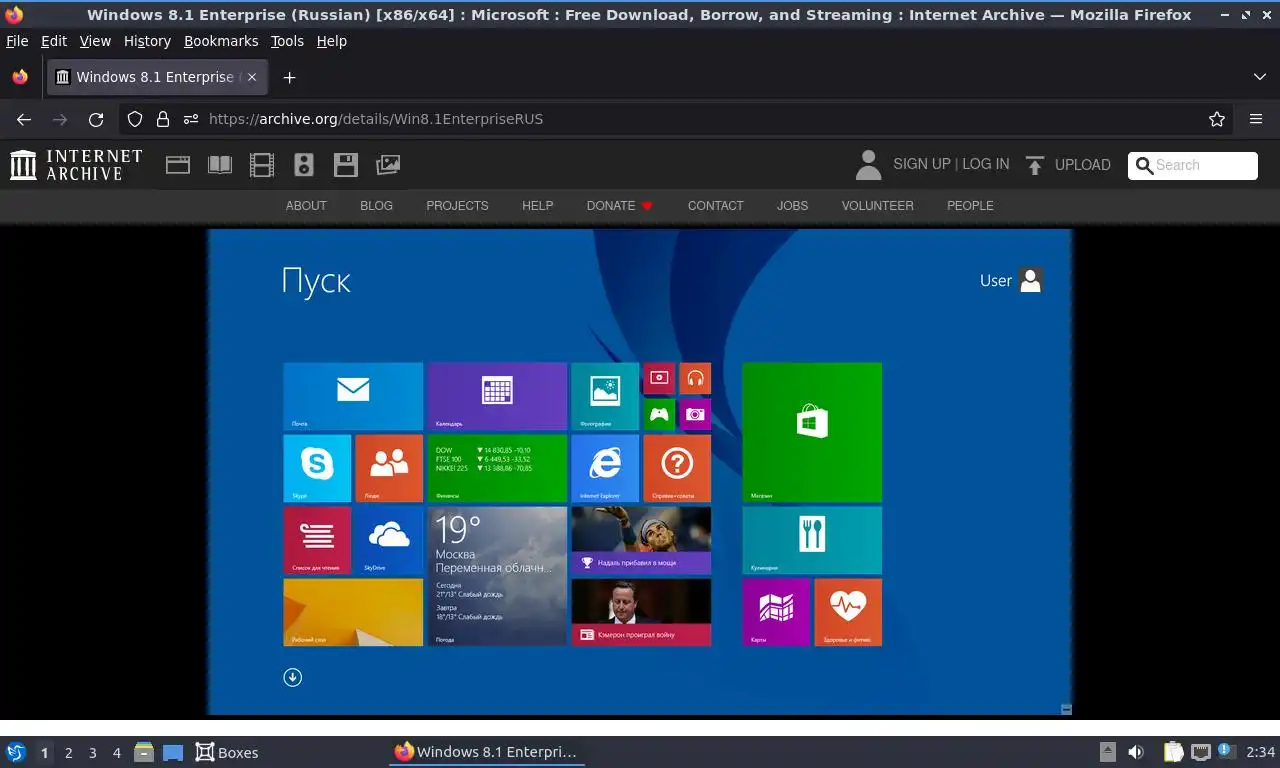Open the VOLUNTEER link
This screenshot has width=1280, height=768.
click(x=877, y=205)
